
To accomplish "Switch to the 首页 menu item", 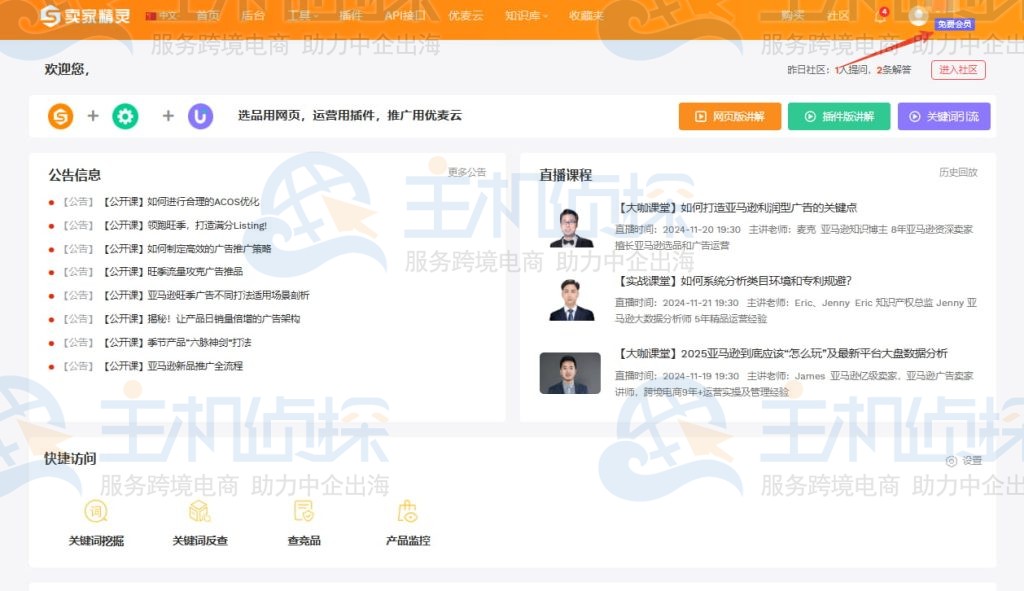I will [x=208, y=15].
